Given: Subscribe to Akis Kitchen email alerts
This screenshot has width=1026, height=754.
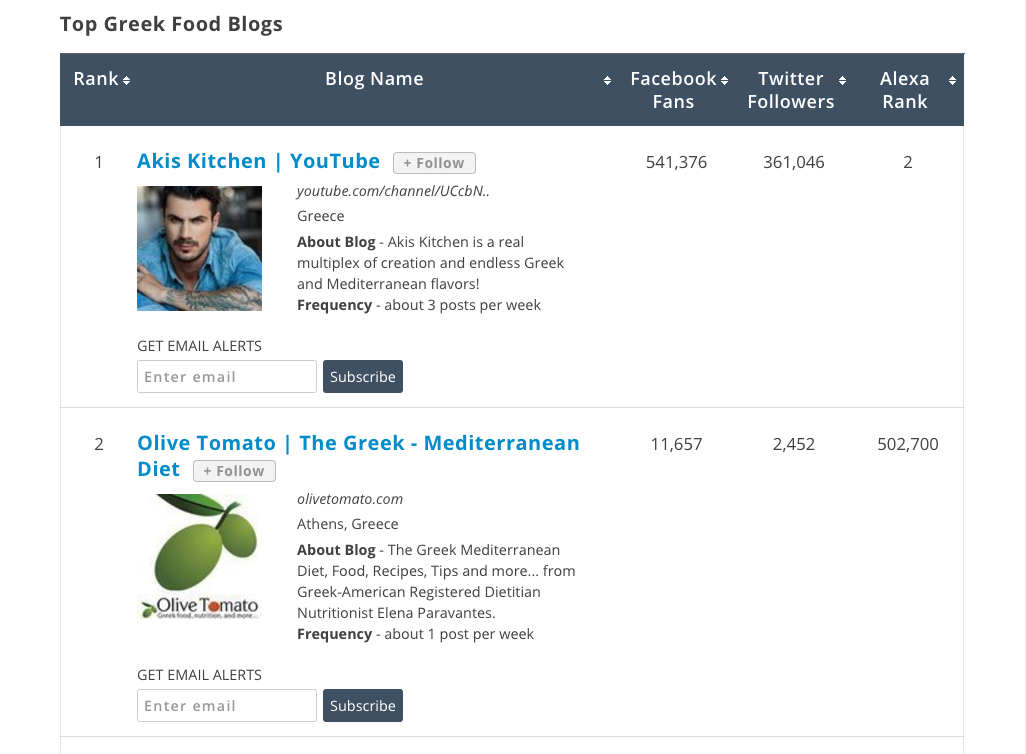Looking at the screenshot, I should point(363,377).
